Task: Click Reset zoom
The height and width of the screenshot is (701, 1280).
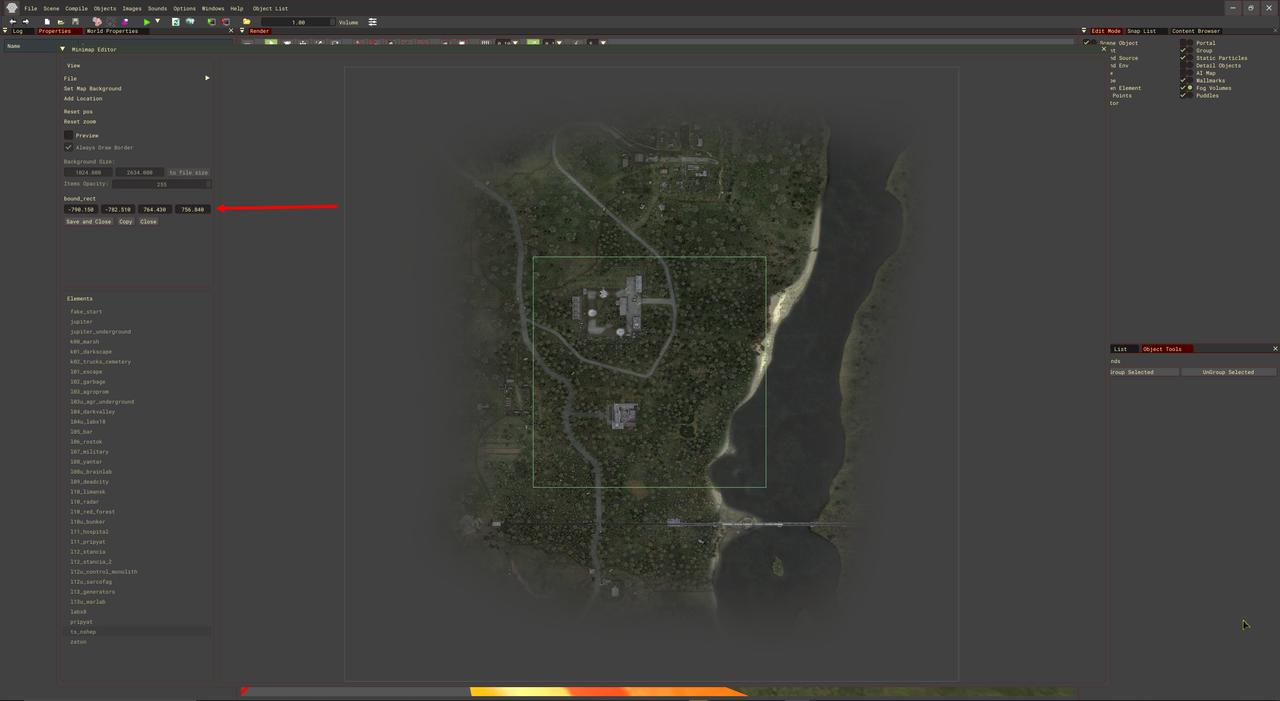Action: point(80,121)
